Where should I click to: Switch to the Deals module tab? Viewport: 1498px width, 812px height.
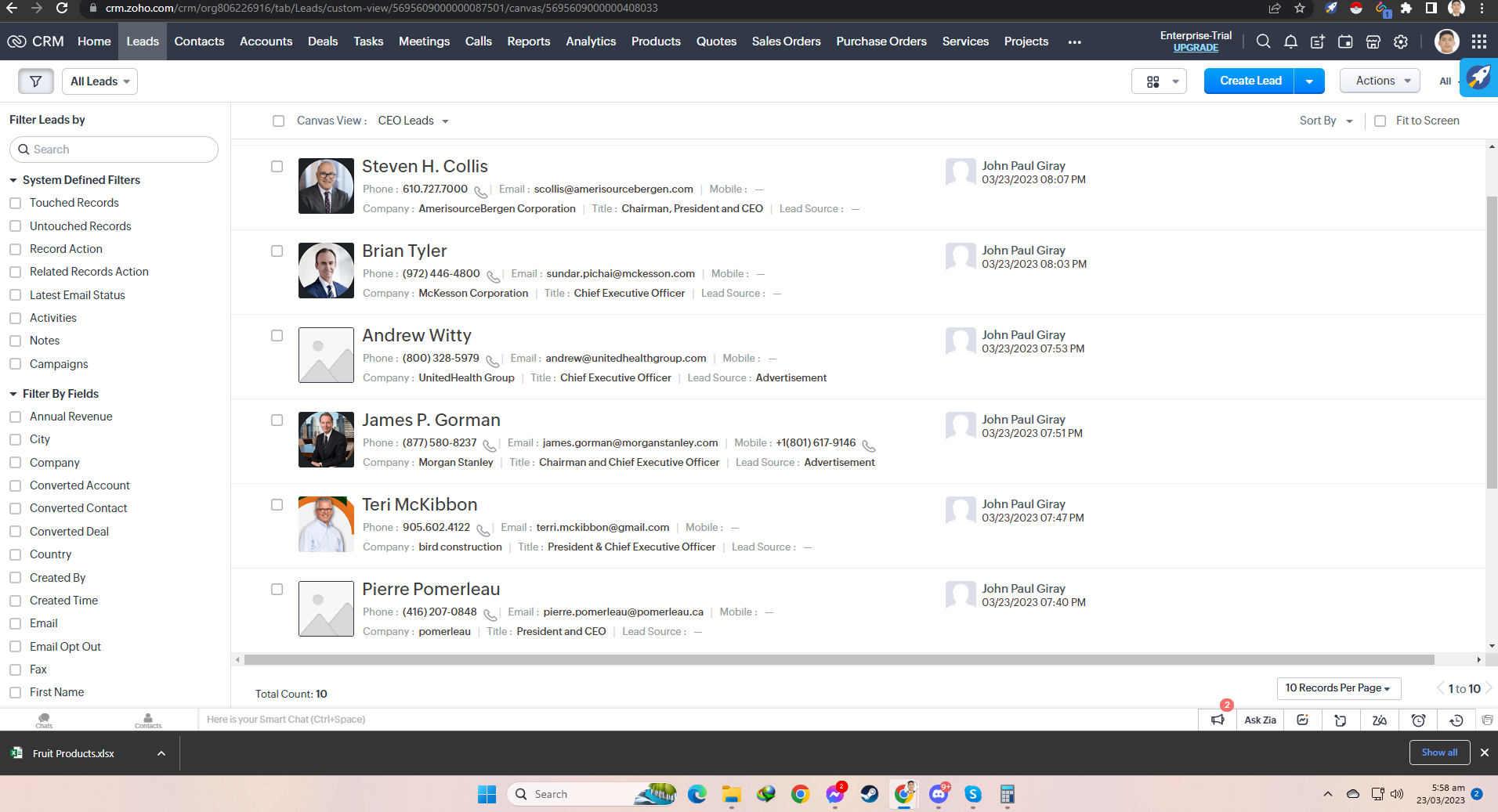(323, 42)
